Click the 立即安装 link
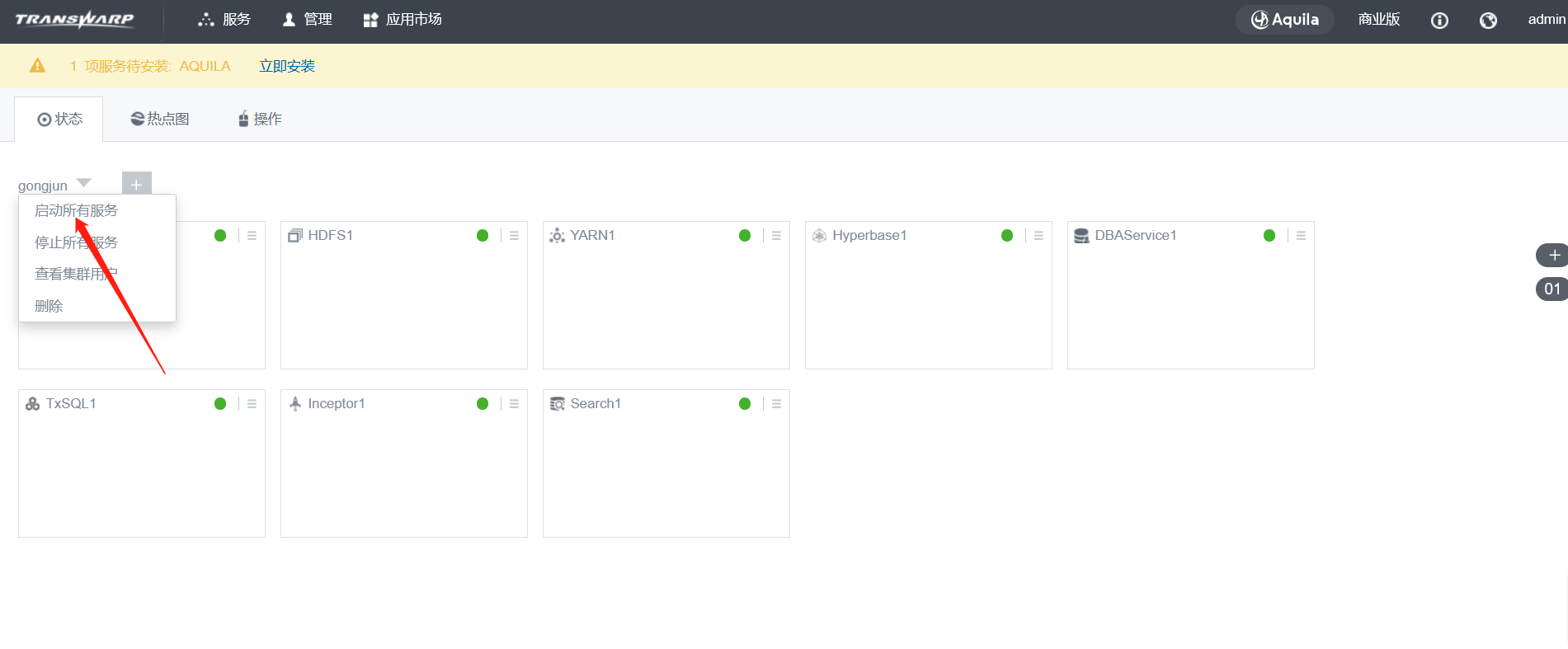Image resolution: width=1568 pixels, height=649 pixels. 287,66
